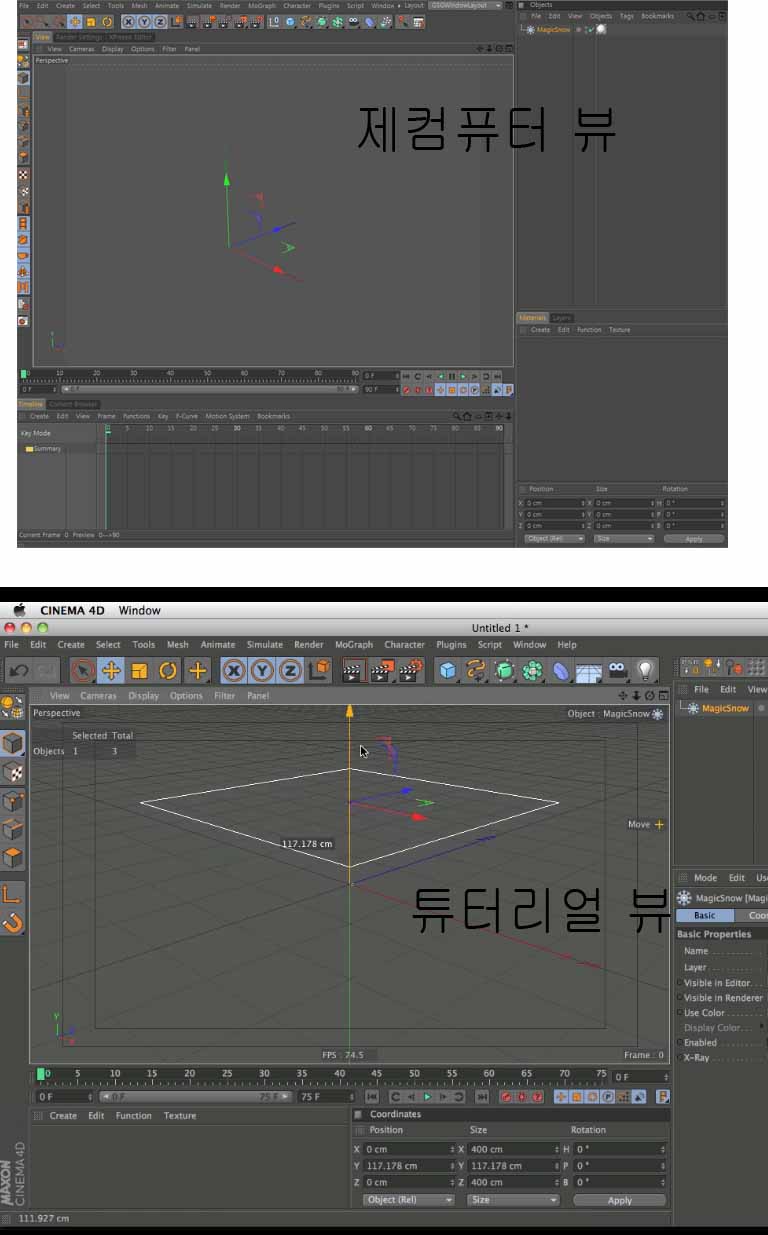The width and height of the screenshot is (768, 1235).
Task: Open the Object (Rel) dropdown in the lower Coordinates panel
Action: coord(408,1200)
